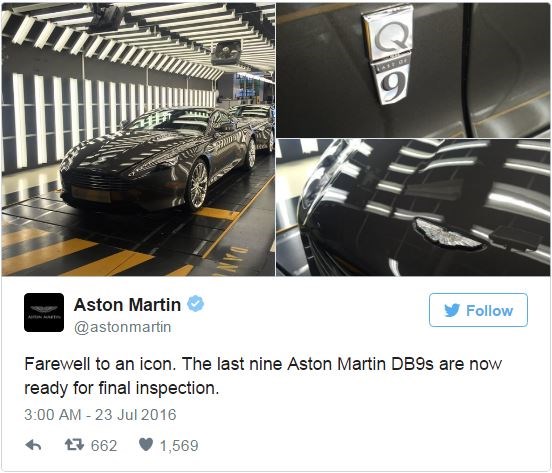
Task: Open the DB9 factory floor photo
Action: pyautogui.click(x=138, y=139)
